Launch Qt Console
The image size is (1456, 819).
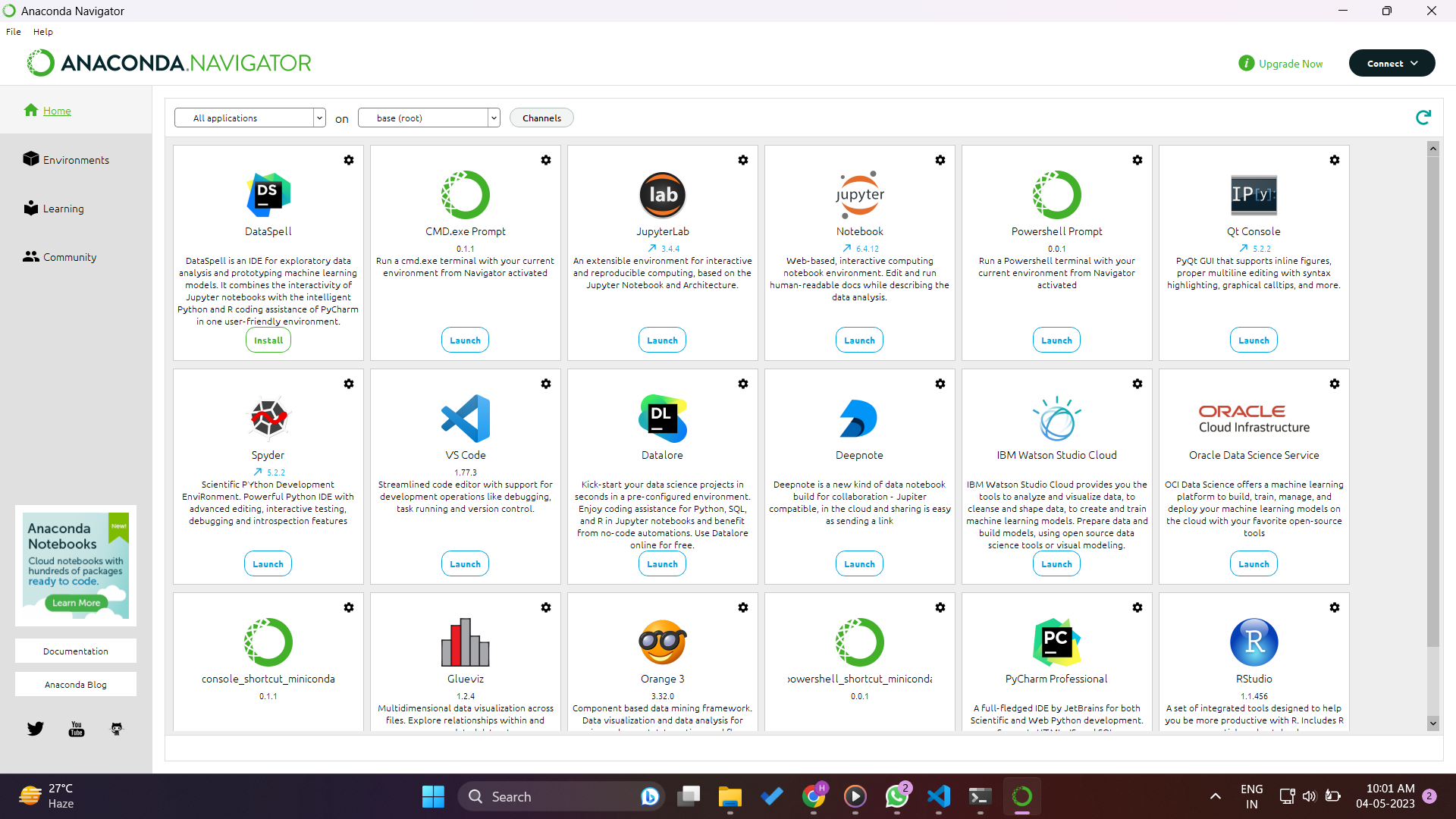(x=1254, y=340)
